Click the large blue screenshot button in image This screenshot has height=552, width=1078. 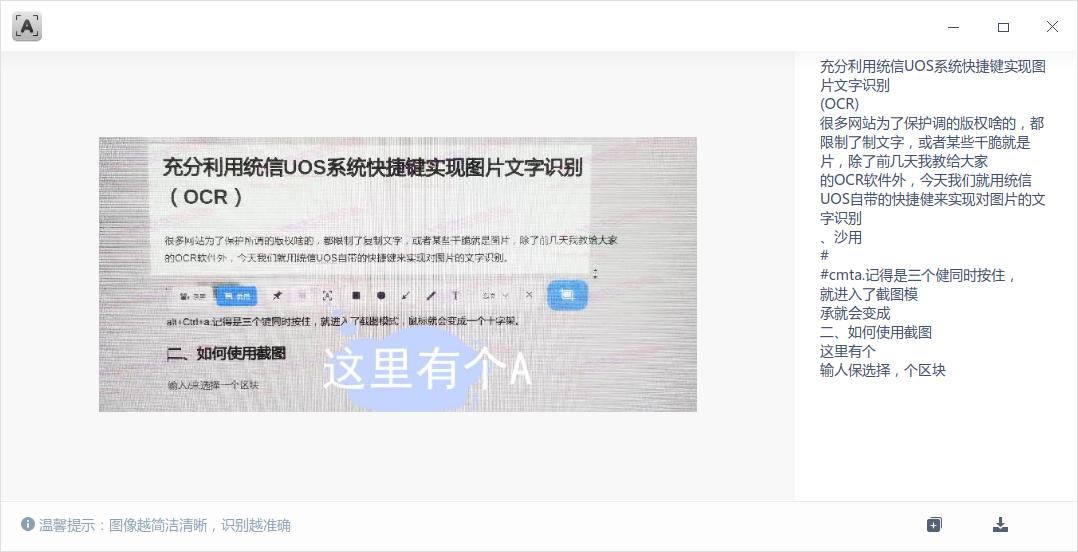(567, 295)
